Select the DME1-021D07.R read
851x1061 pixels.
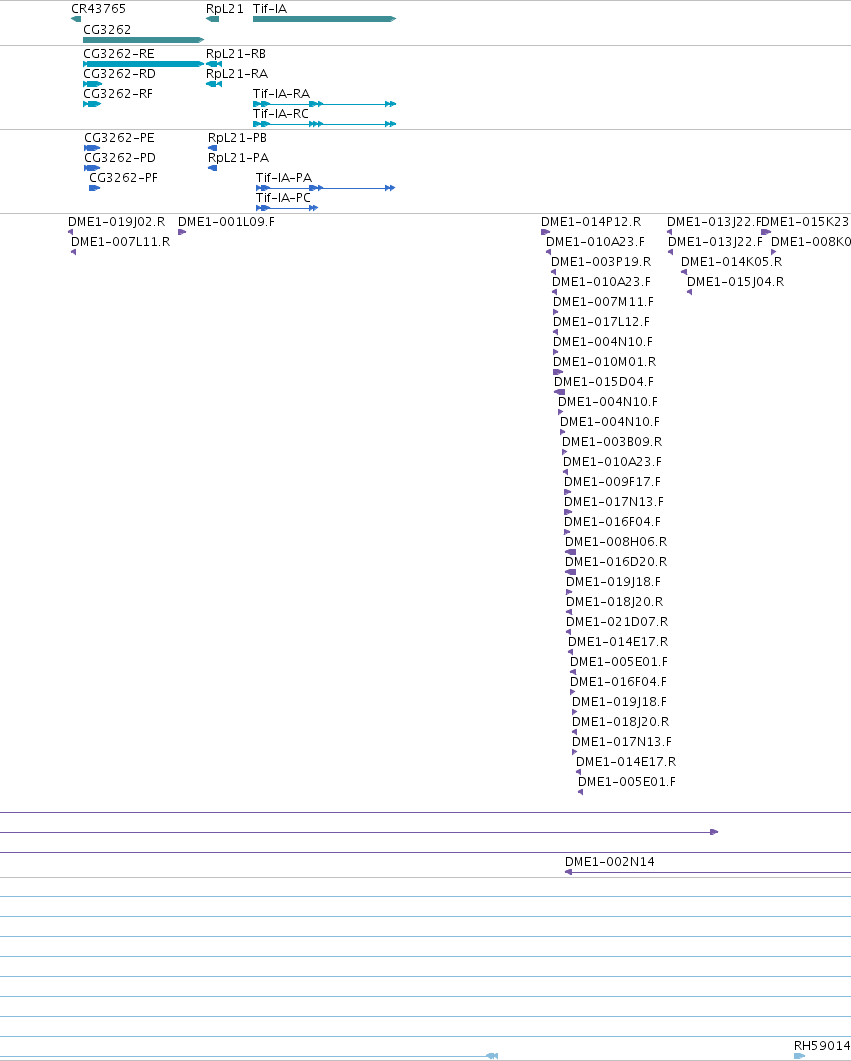tap(568, 632)
